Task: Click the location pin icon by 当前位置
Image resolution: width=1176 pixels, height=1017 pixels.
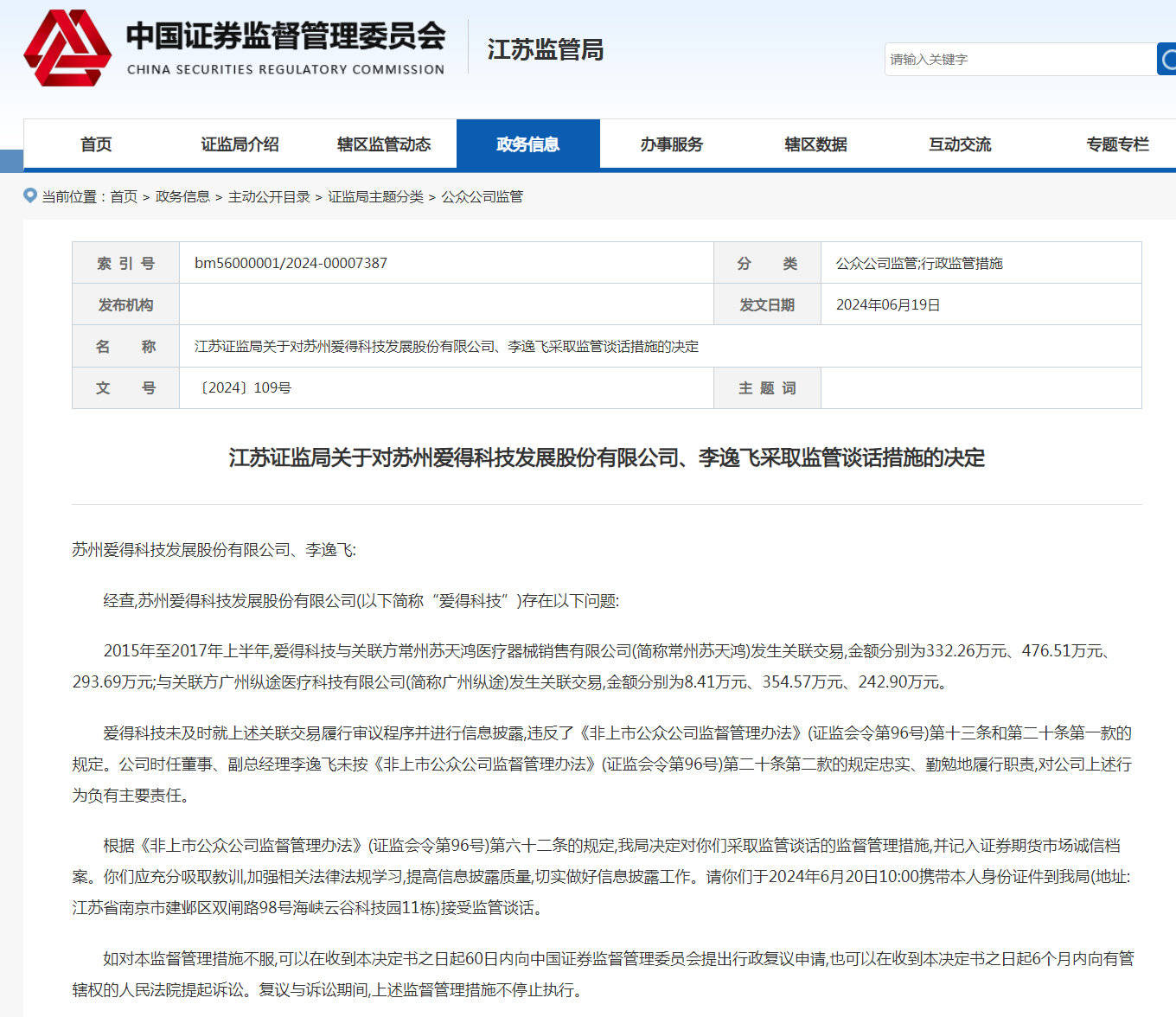Action: [30, 196]
